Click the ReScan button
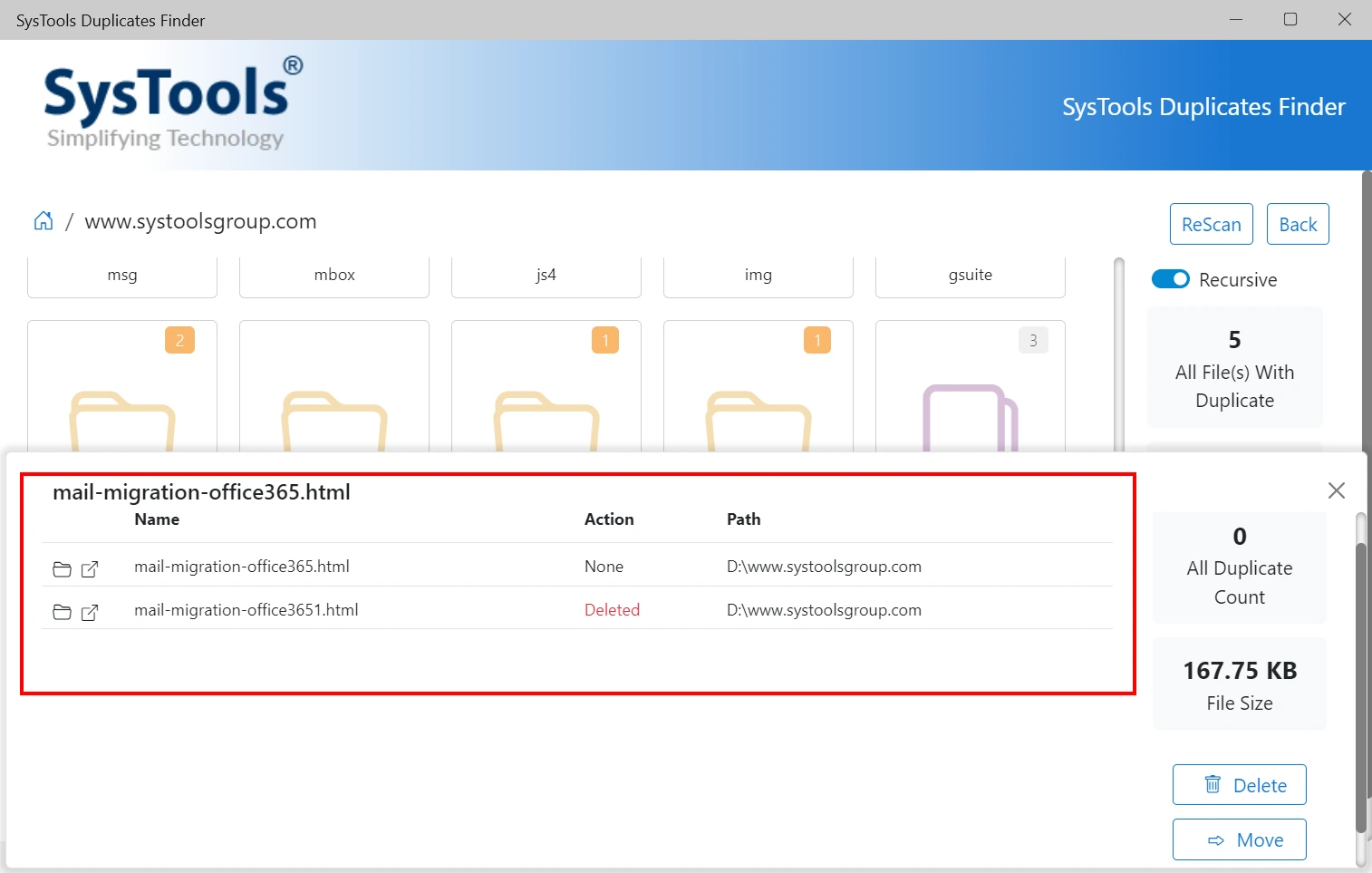 (x=1212, y=224)
